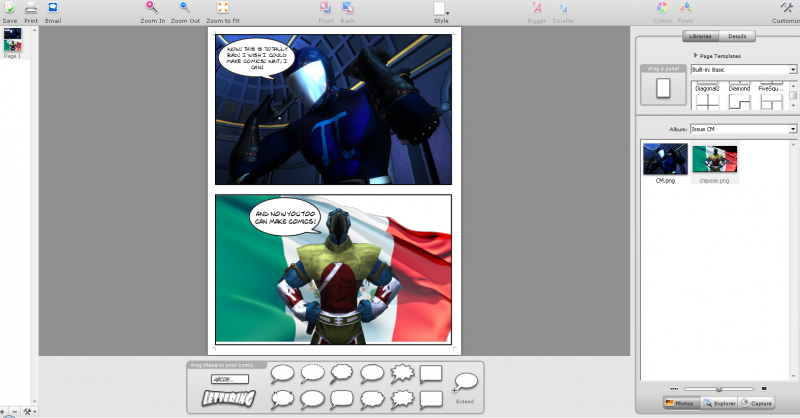The width and height of the screenshot is (800, 418).
Task: Select the Mexican flag hero comic panel
Action: [333, 269]
